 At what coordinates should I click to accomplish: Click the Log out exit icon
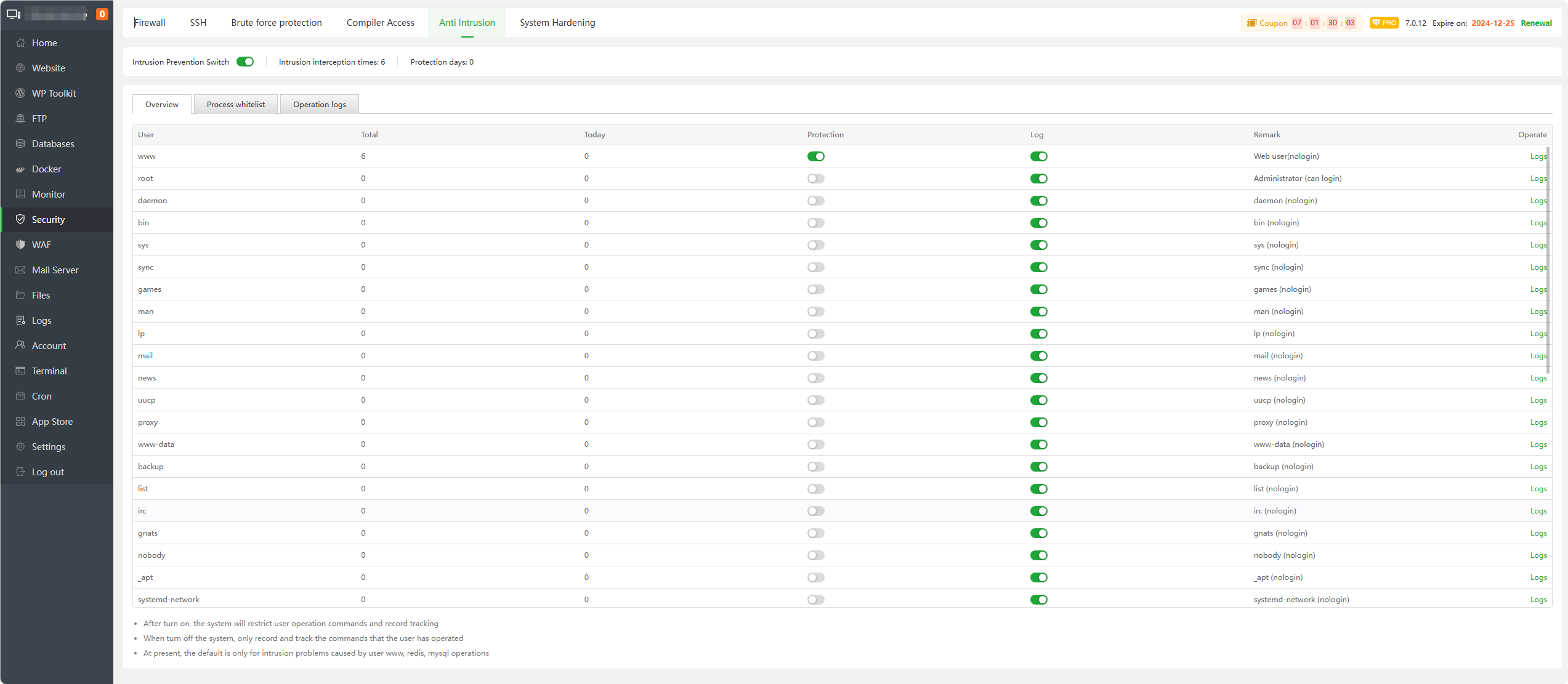20,472
